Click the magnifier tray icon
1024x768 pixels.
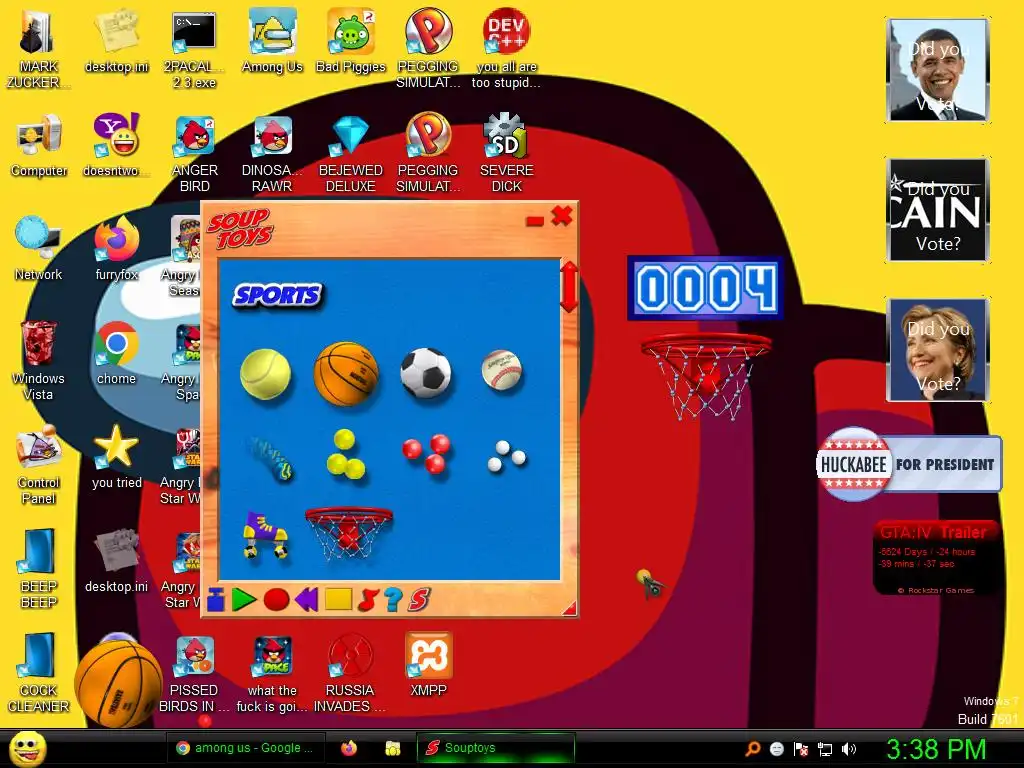click(x=752, y=748)
